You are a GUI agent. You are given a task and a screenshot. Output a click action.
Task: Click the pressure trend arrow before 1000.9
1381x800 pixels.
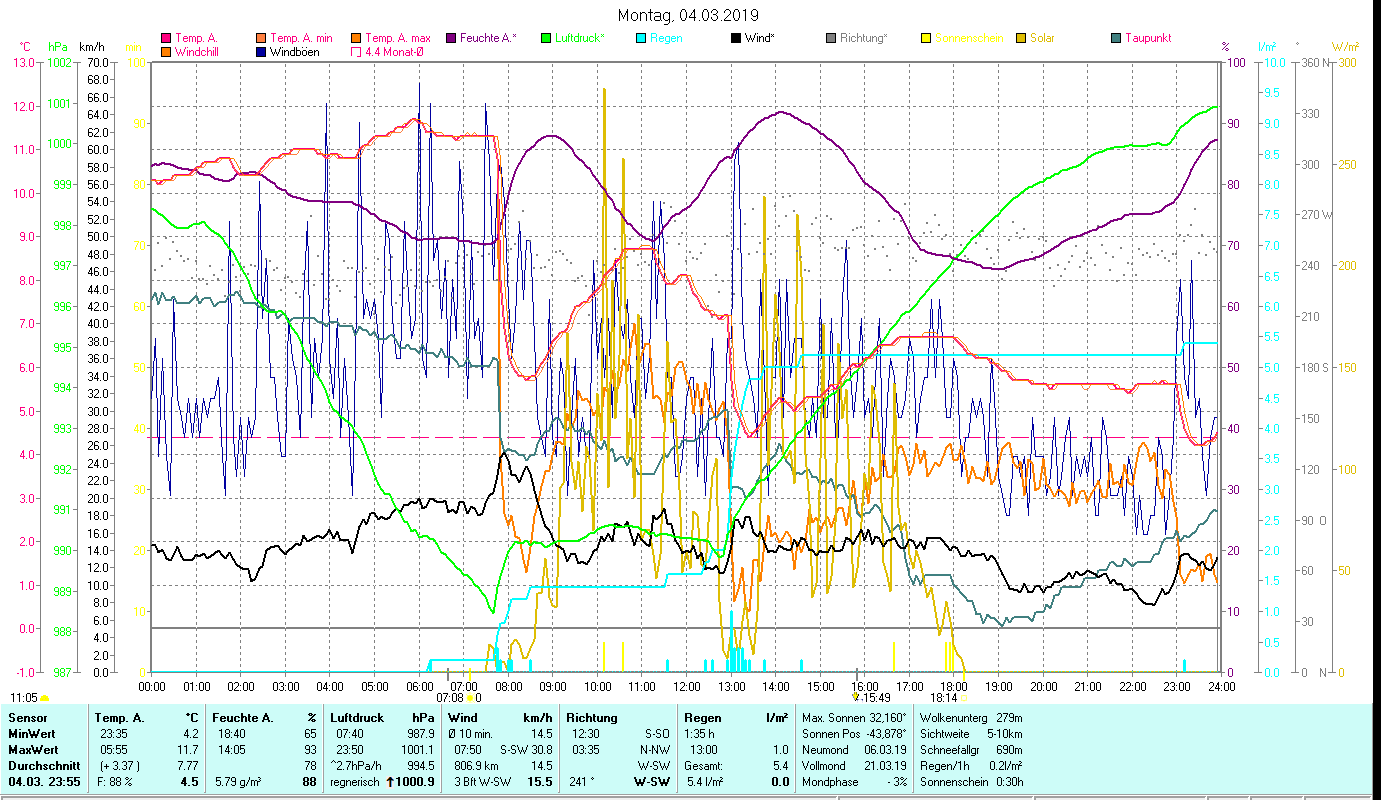pyautogui.click(x=390, y=782)
